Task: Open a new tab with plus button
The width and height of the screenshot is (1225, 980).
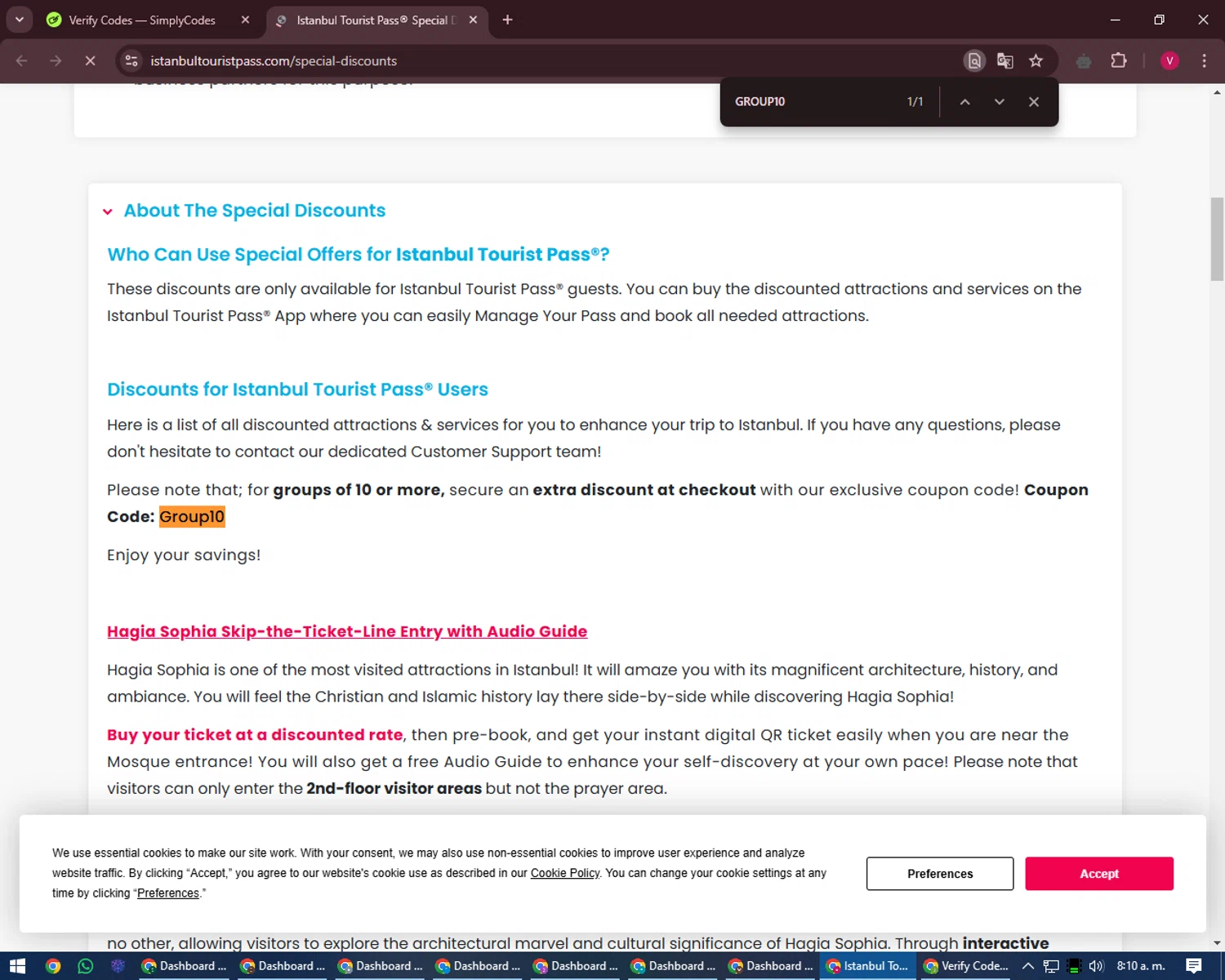Action: coord(507,20)
